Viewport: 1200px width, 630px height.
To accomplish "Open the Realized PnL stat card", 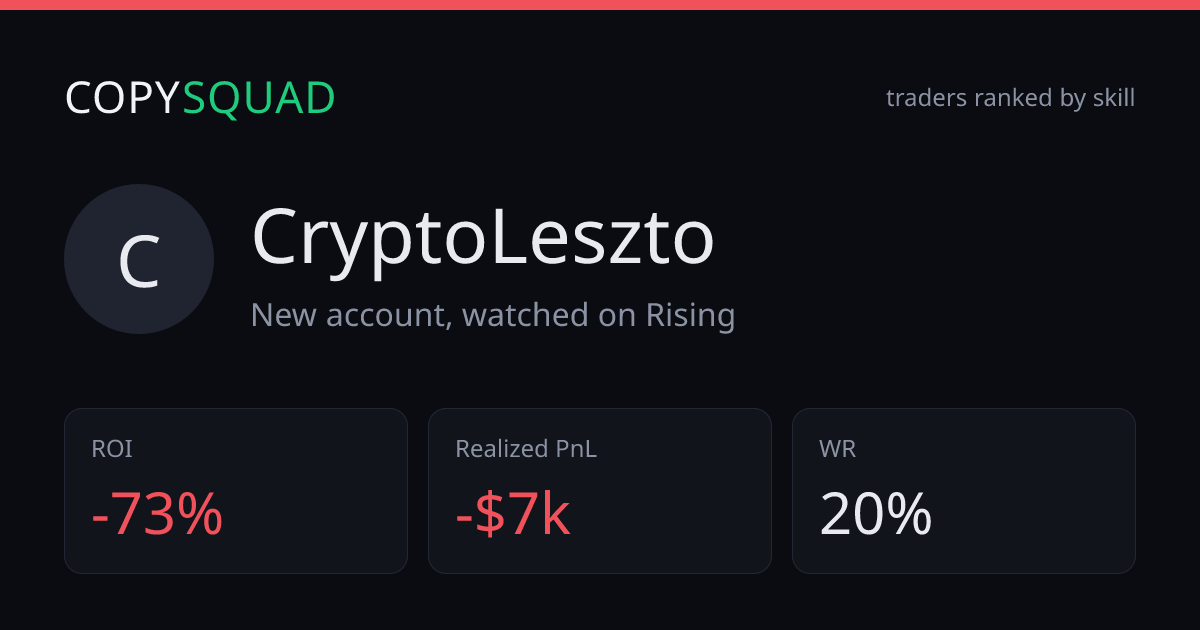I will point(600,491).
